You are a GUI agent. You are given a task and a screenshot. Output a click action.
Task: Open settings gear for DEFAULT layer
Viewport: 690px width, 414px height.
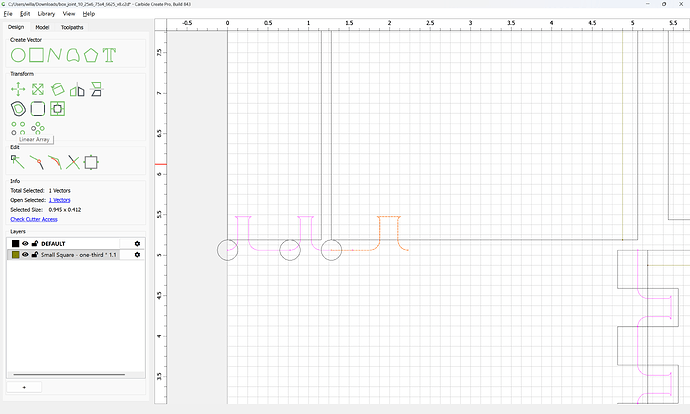point(137,243)
